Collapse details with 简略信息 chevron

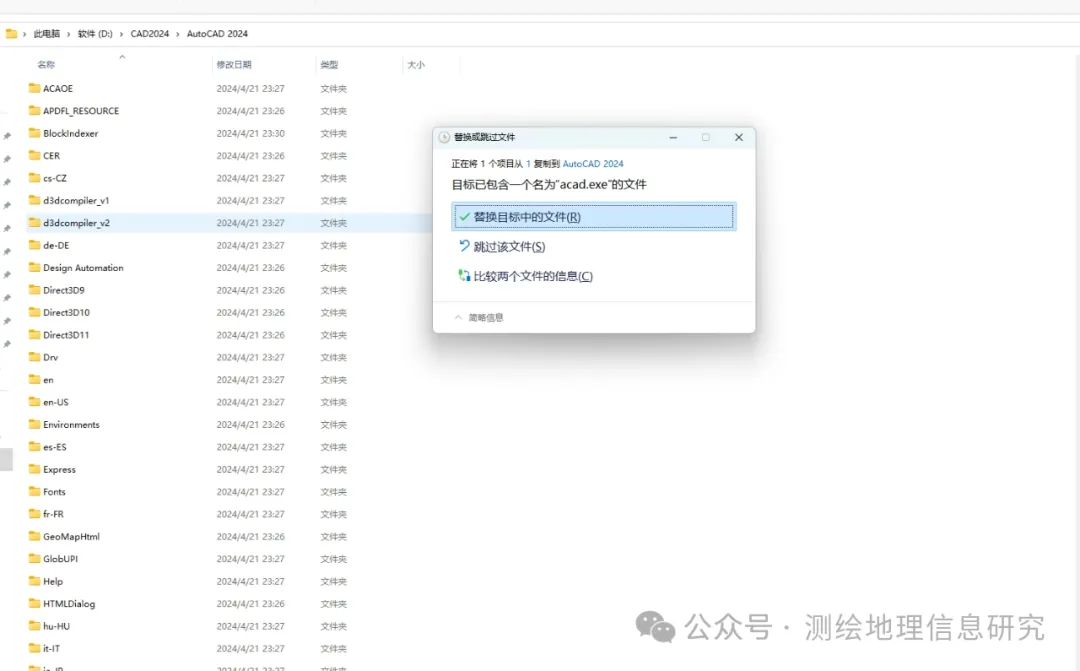coord(458,318)
